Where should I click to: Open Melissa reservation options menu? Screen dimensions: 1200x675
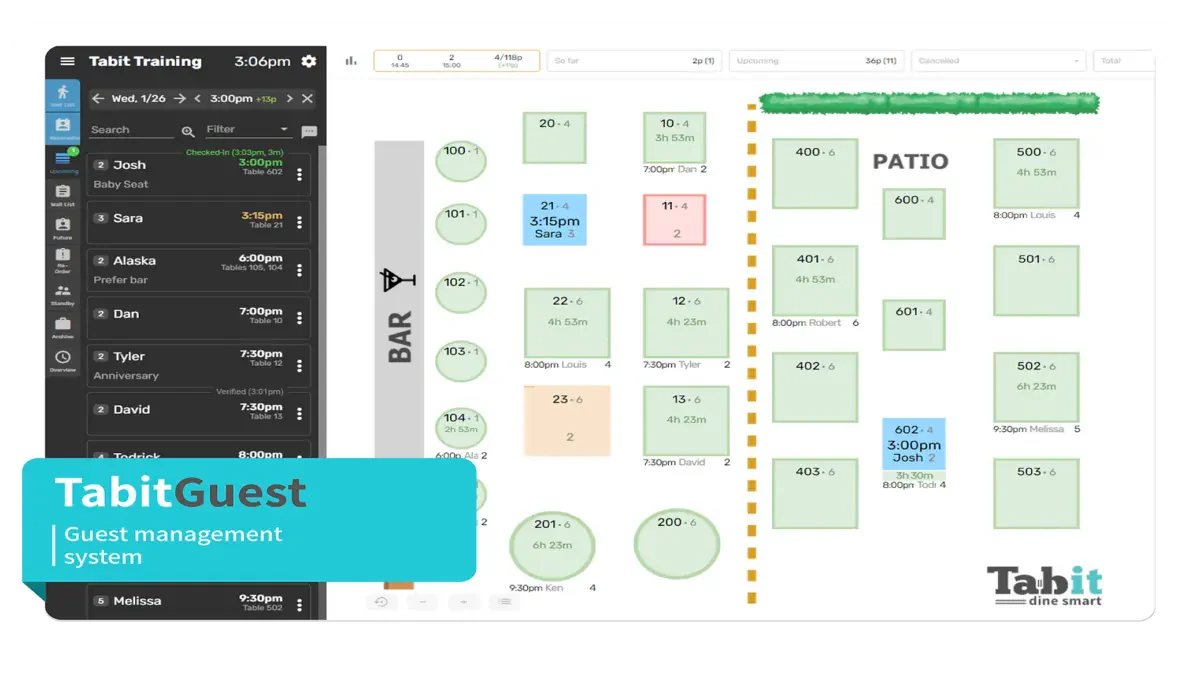[299, 605]
